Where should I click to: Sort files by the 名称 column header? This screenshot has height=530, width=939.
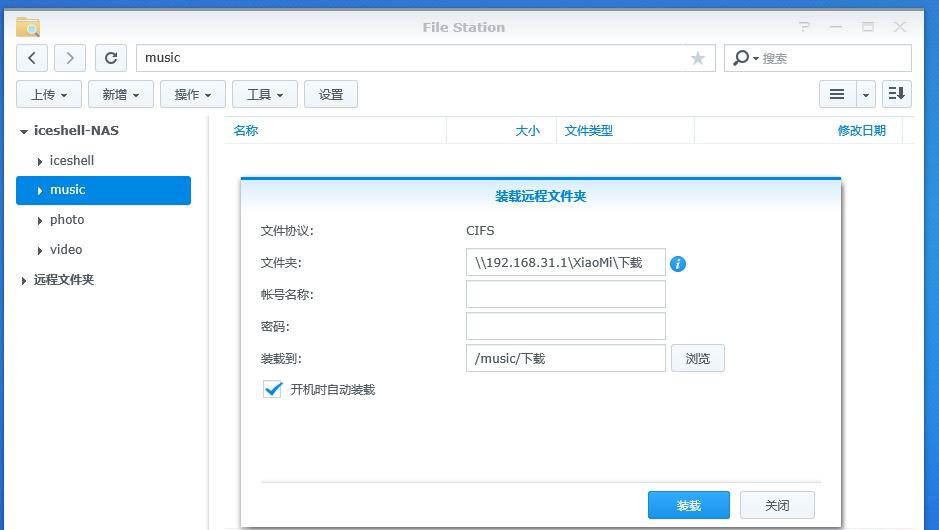tap(246, 130)
